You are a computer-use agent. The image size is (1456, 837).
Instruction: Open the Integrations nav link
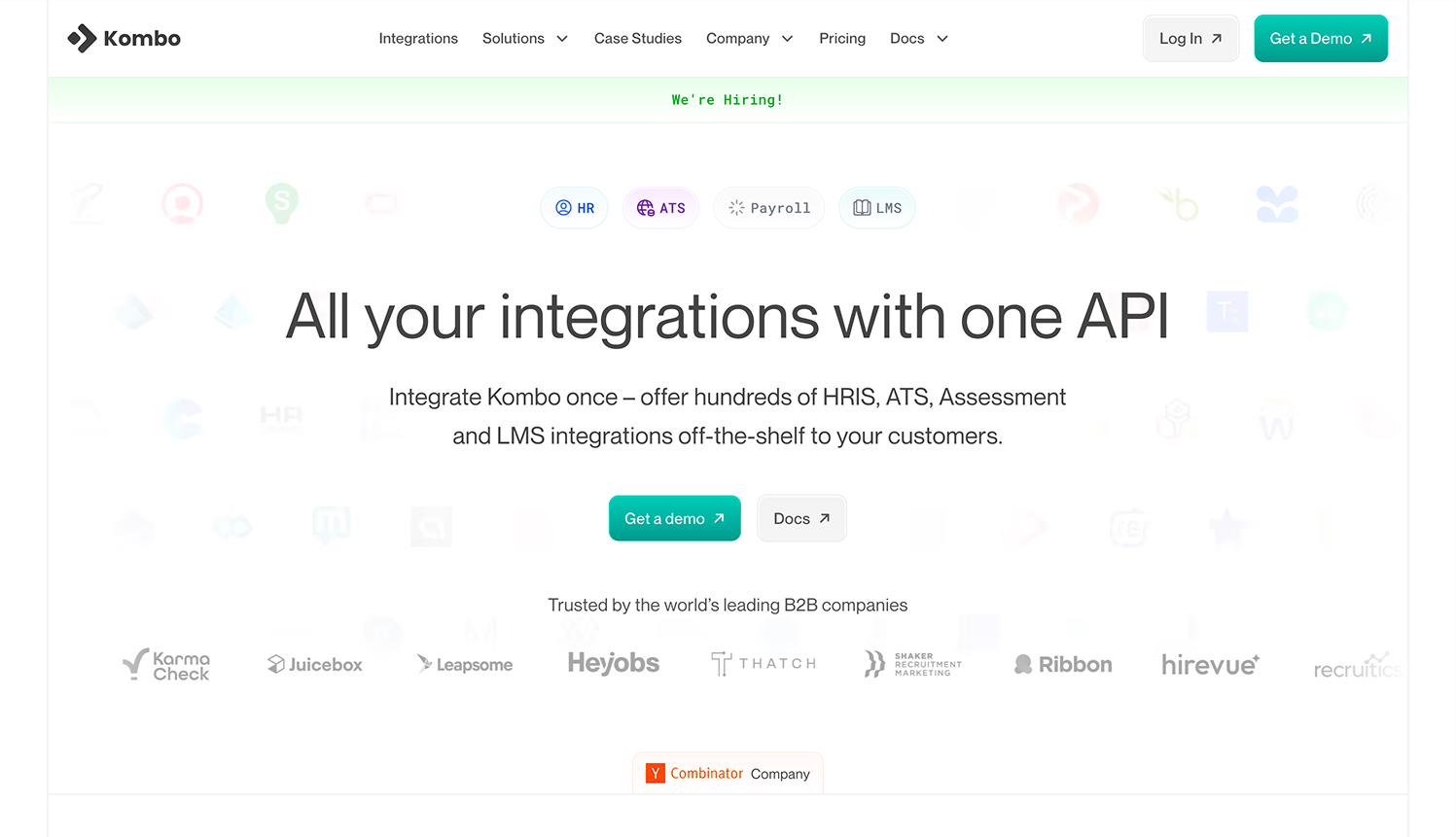coord(418,38)
